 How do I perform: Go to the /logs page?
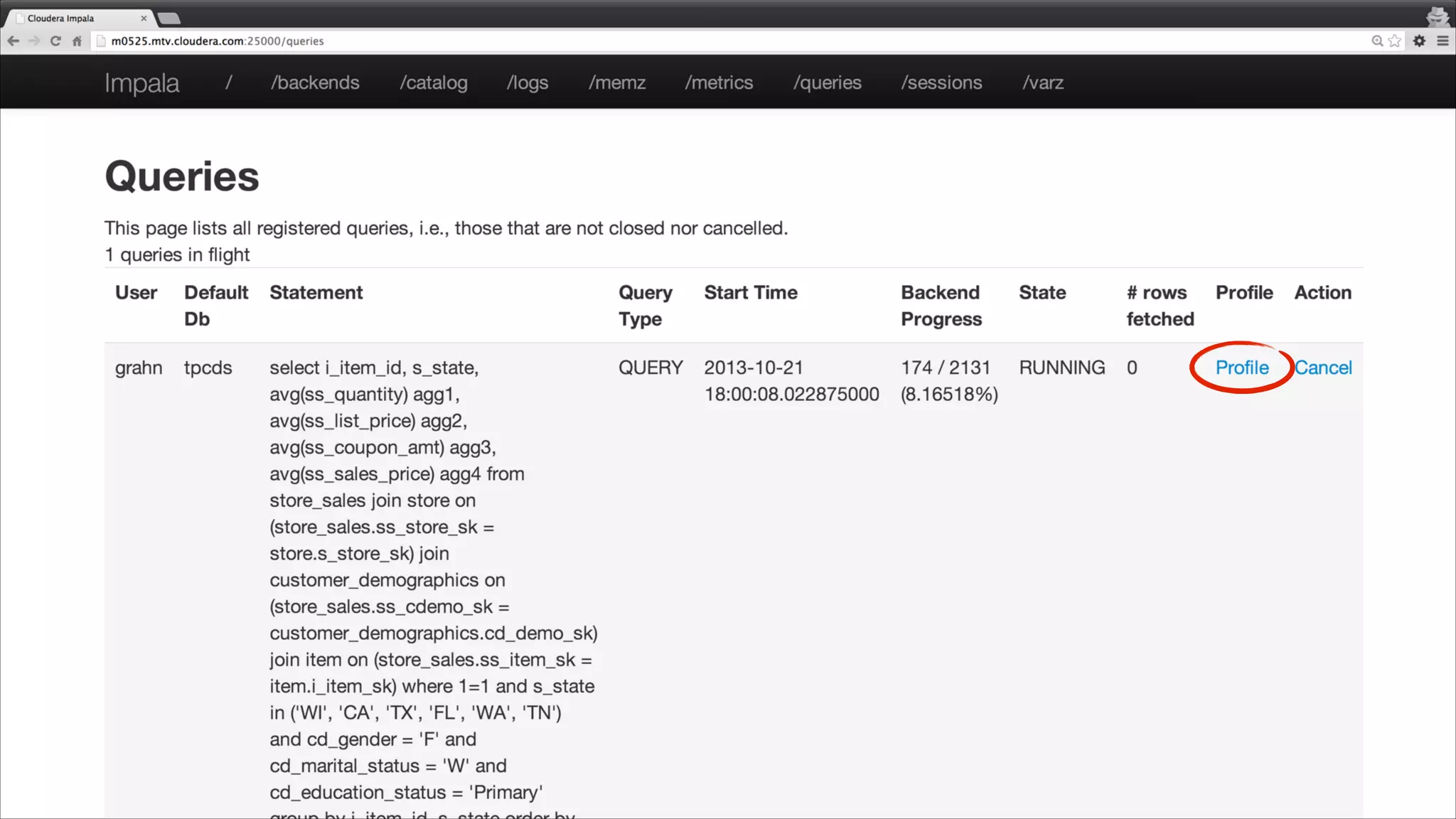[527, 82]
